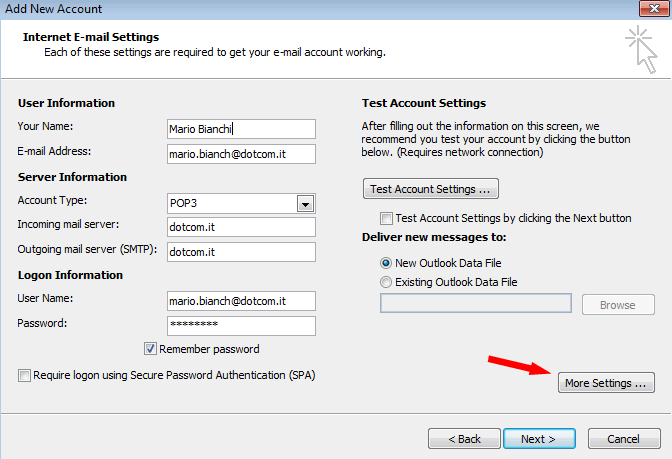Check Test Account Settings by clicking Next
This screenshot has height=459, width=672.
pos(386,218)
